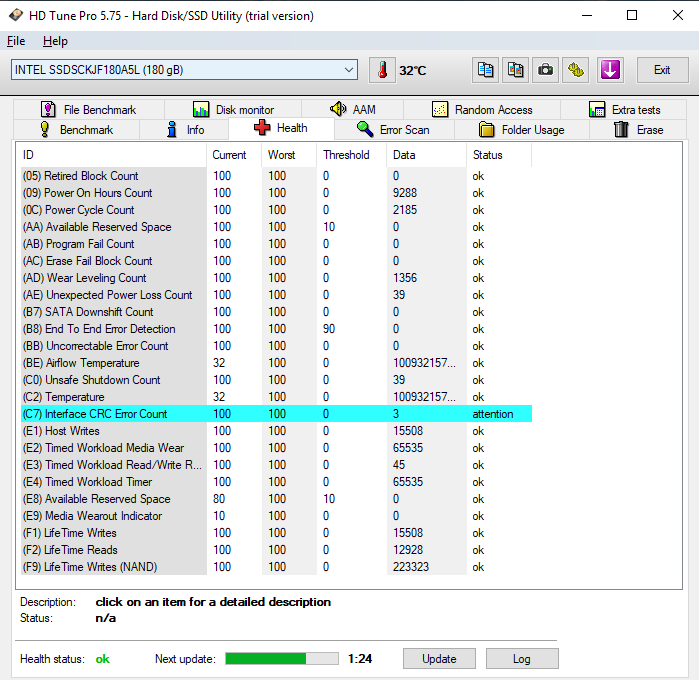The width and height of the screenshot is (699, 680).
Task: Select the (E1) Host Writes row
Action: 276,431
